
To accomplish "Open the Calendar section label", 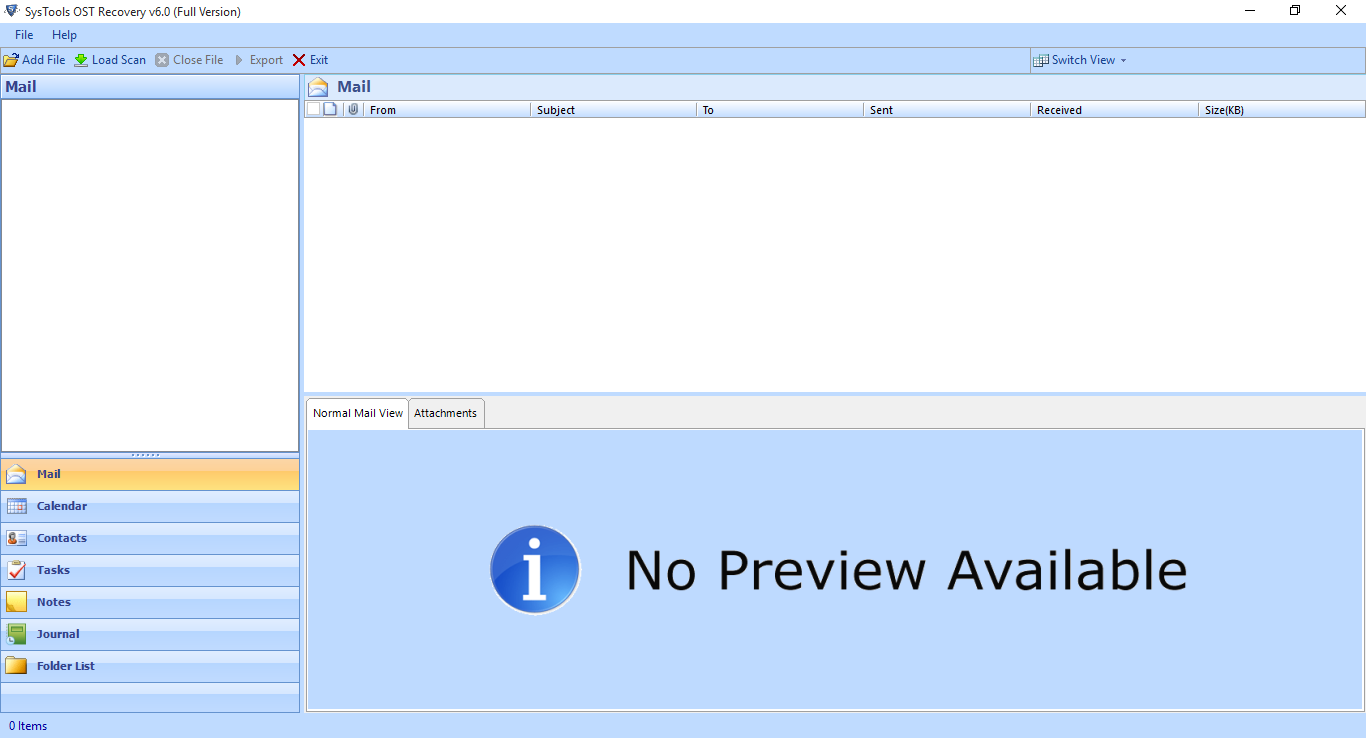I will coord(62,506).
